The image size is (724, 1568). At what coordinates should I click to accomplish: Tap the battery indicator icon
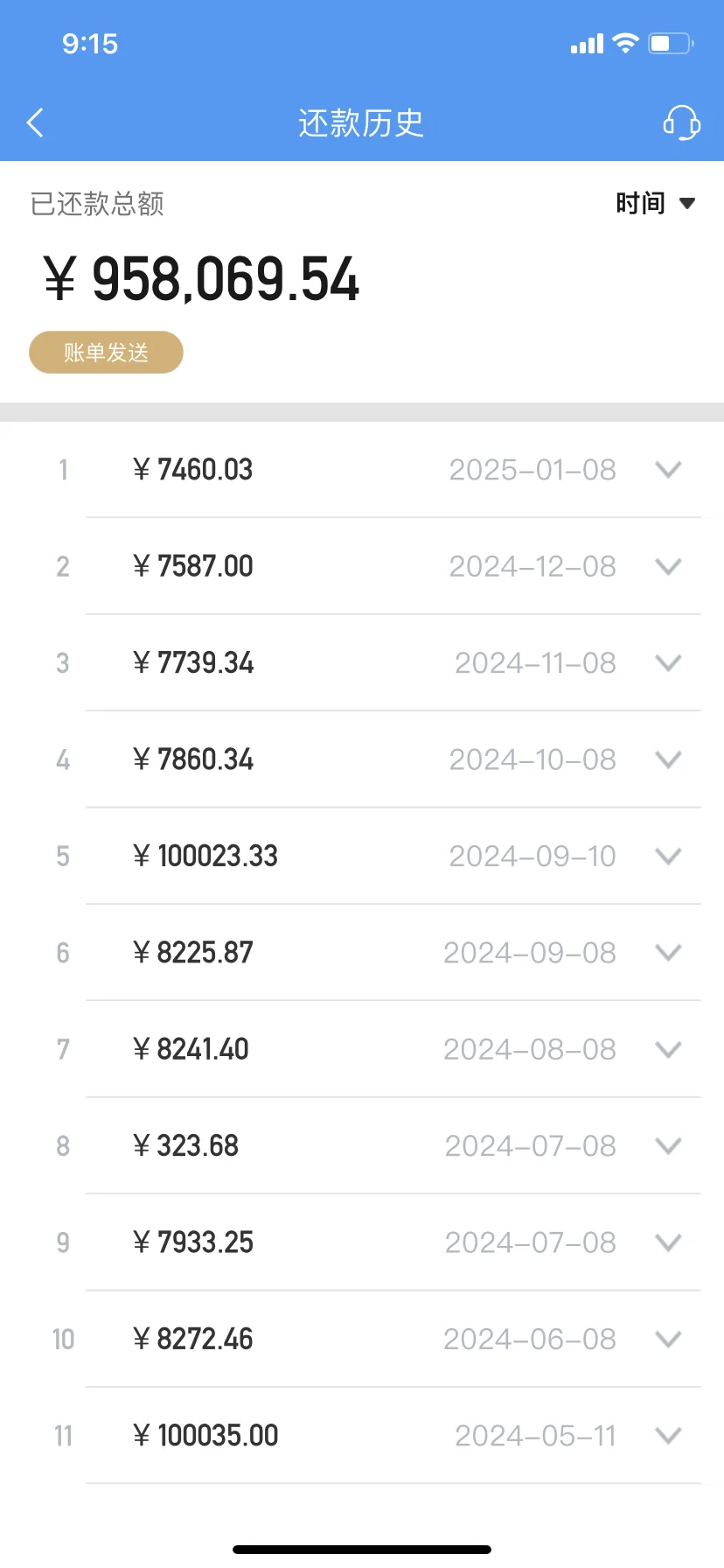tap(671, 43)
